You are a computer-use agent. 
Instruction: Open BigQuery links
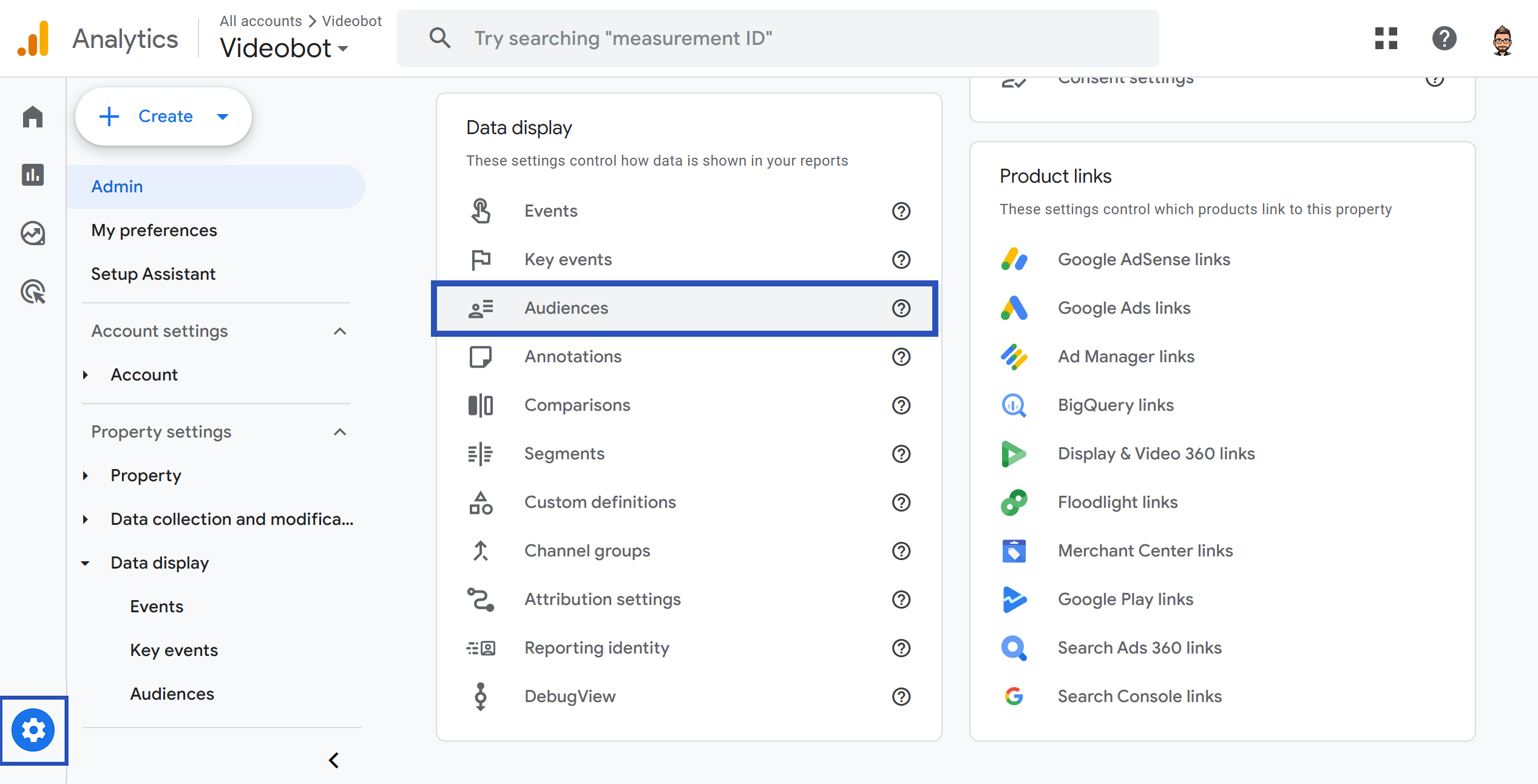tap(1116, 405)
